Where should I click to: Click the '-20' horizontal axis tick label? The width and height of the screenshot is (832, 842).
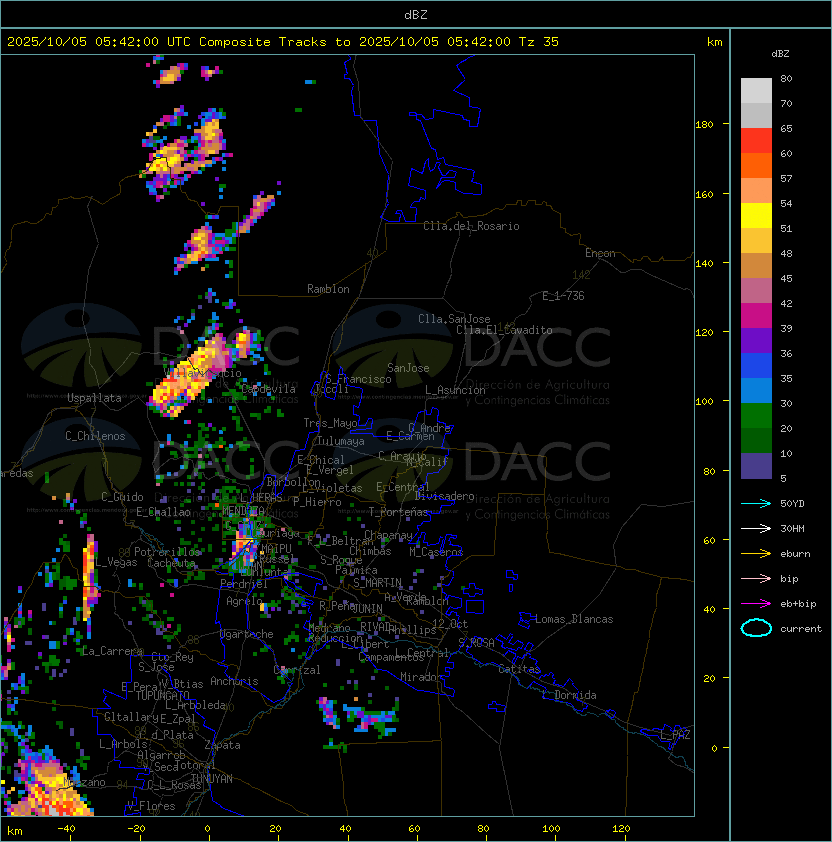coord(136,829)
